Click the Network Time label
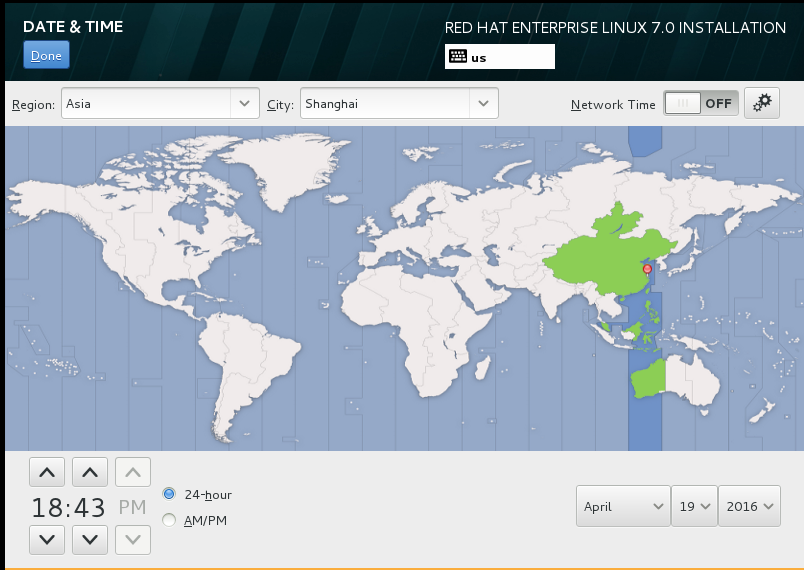 click(x=613, y=104)
